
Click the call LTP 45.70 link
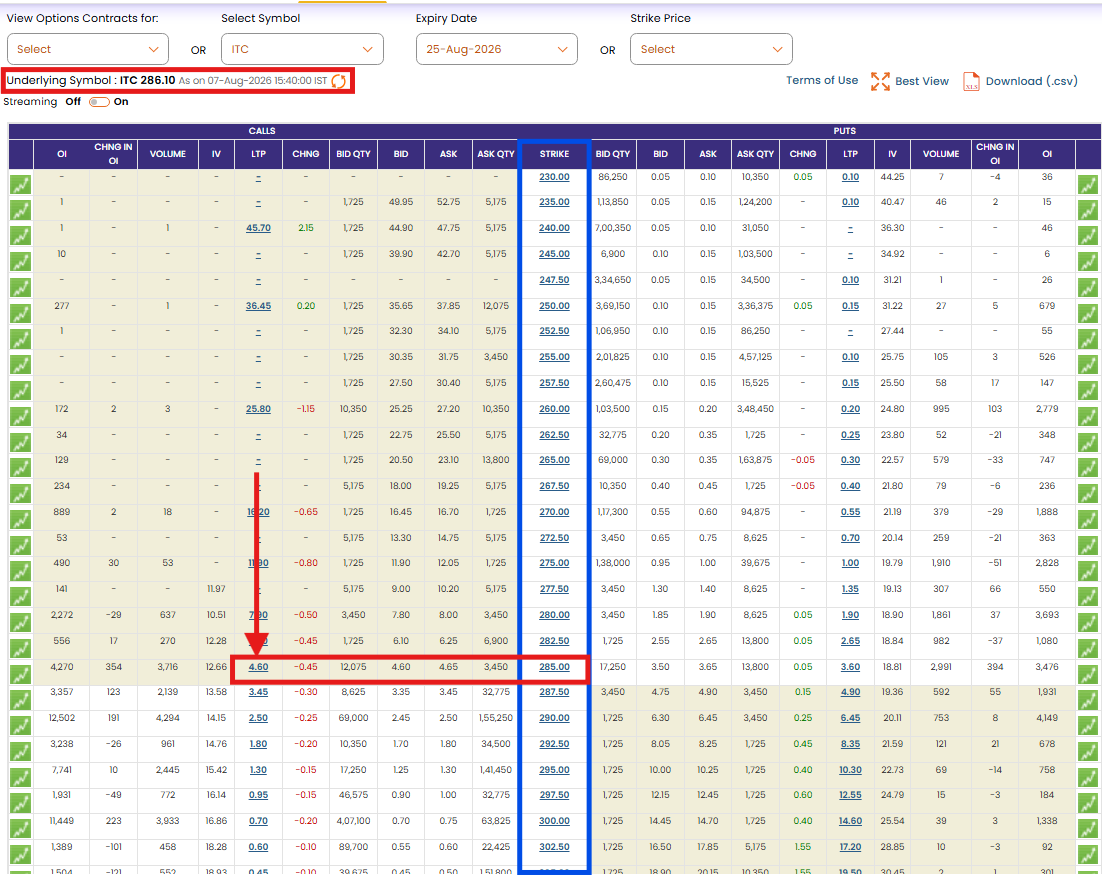click(x=259, y=228)
